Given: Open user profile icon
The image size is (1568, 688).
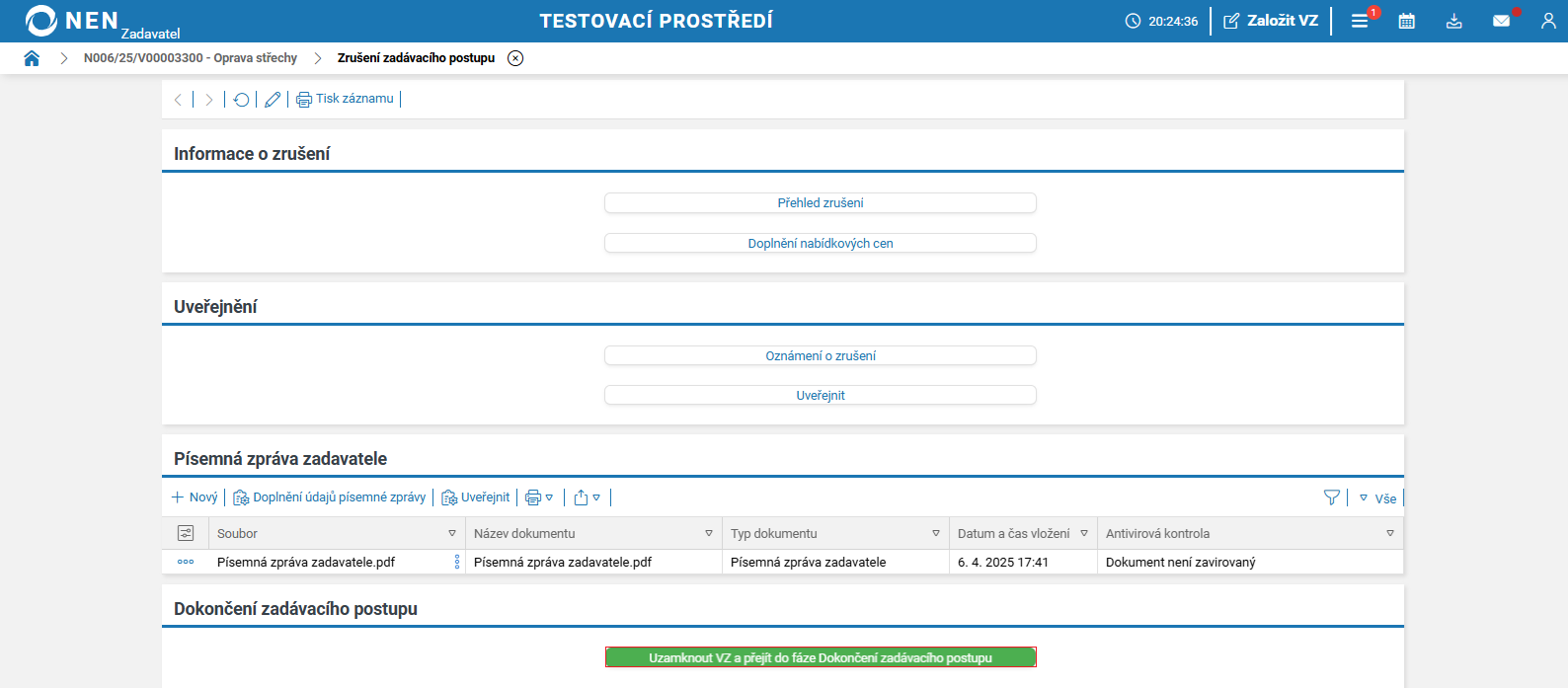Looking at the screenshot, I should [1548, 21].
